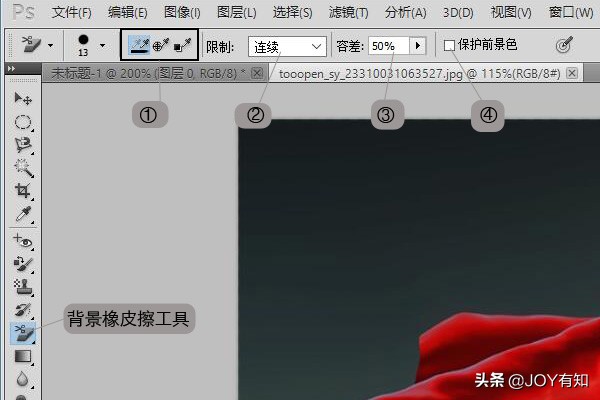Open the 编辑(E) menu
This screenshot has width=600, height=400.
(127, 13)
